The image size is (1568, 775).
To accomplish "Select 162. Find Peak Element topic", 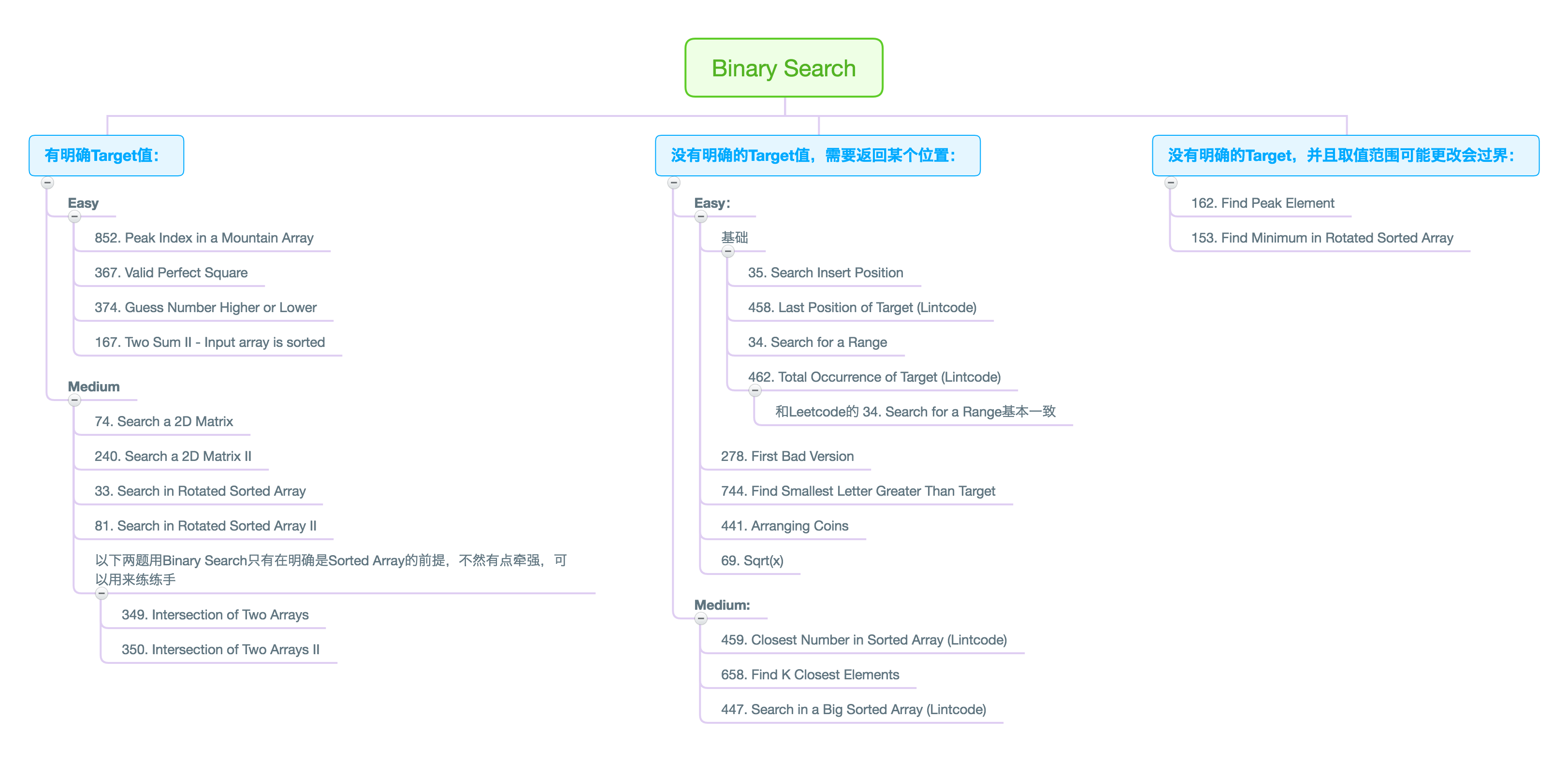I will (1262, 203).
